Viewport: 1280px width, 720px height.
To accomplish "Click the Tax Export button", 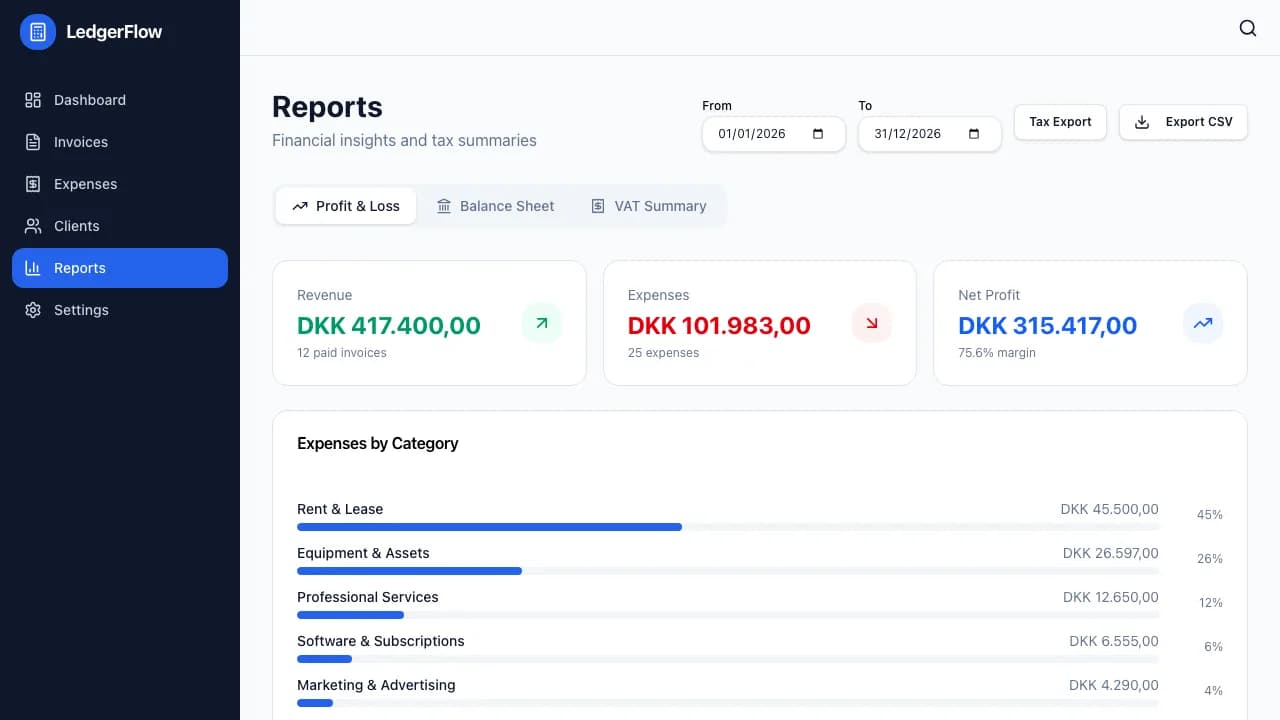I will 1060,122.
